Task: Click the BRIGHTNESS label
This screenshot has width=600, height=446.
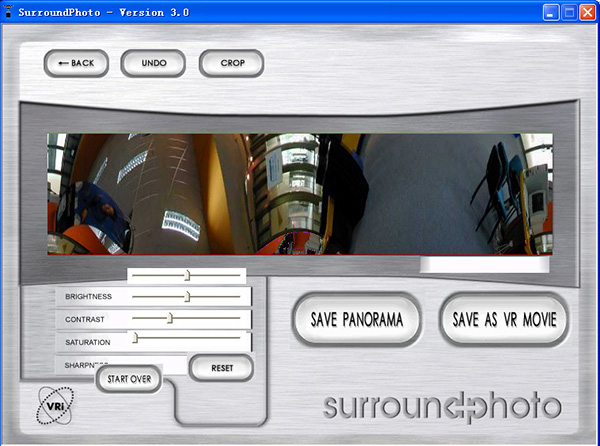Action: click(x=88, y=296)
